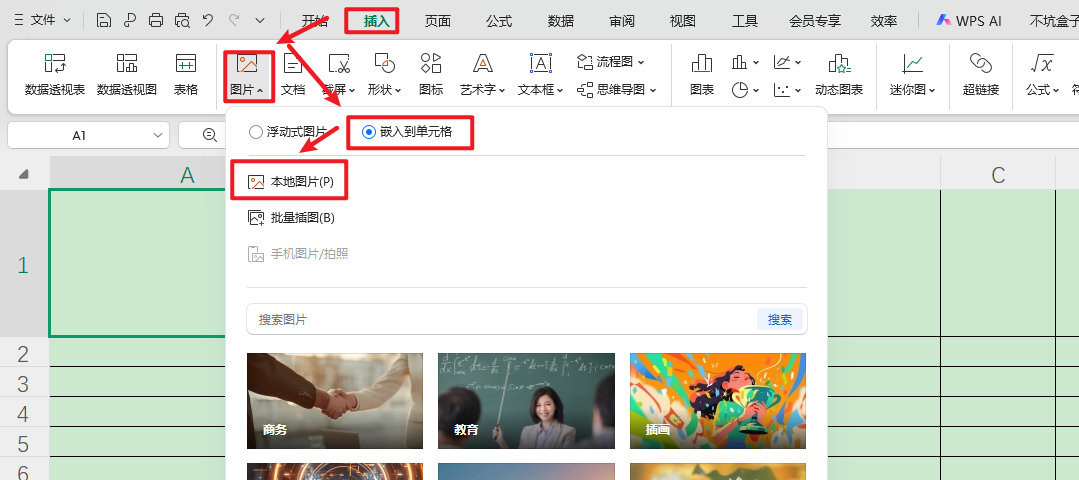This screenshot has width=1079, height=480.
Task: Select row 2 header
Action: tap(24, 353)
